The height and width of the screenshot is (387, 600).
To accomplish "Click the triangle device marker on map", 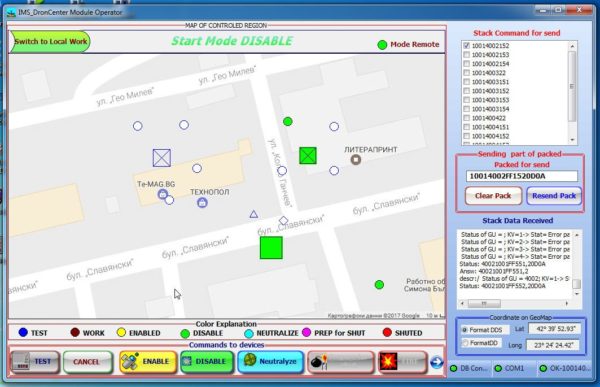I will coord(254,214).
